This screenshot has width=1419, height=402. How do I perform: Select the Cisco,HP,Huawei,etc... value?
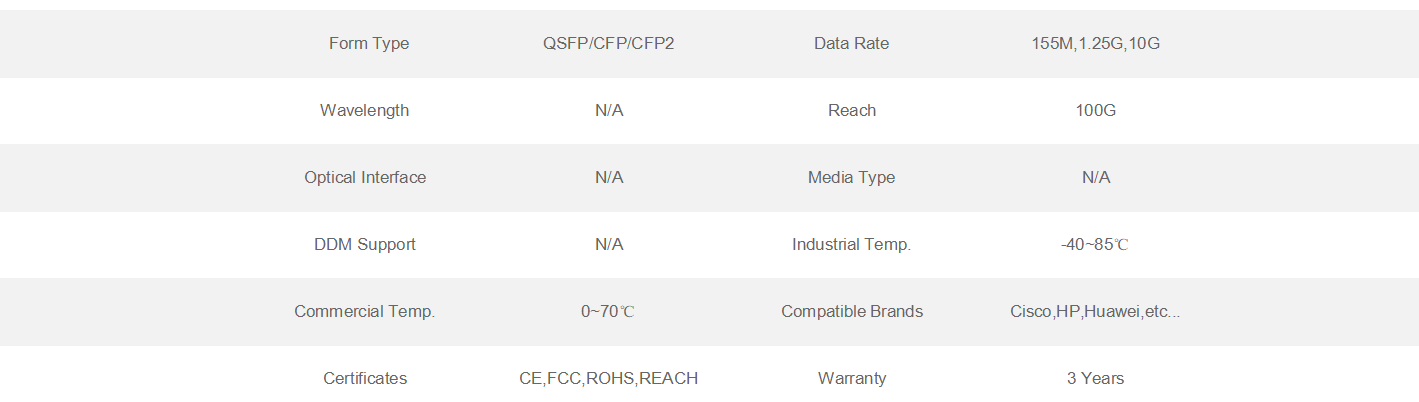point(1095,311)
